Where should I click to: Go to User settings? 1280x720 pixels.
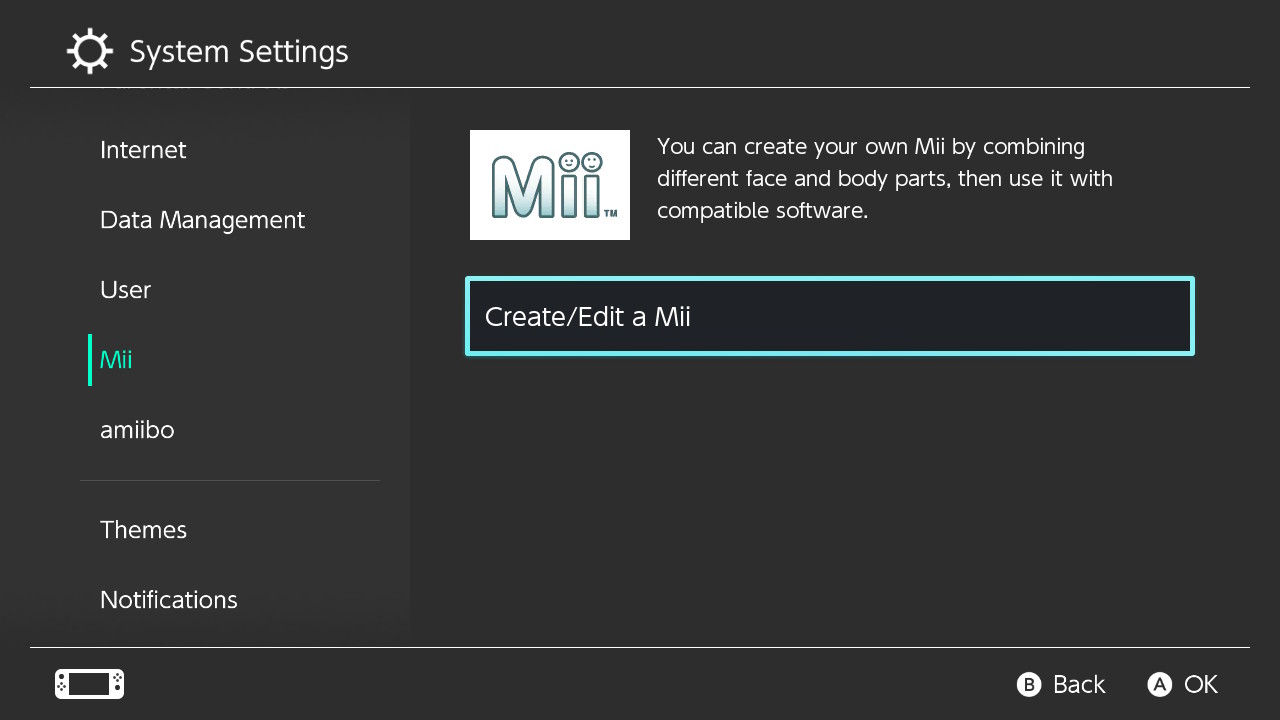click(x=125, y=290)
